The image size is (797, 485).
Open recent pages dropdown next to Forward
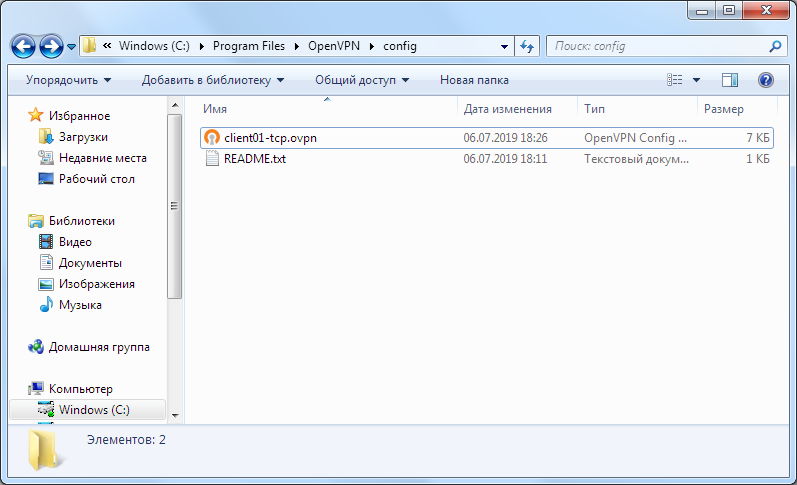71,47
